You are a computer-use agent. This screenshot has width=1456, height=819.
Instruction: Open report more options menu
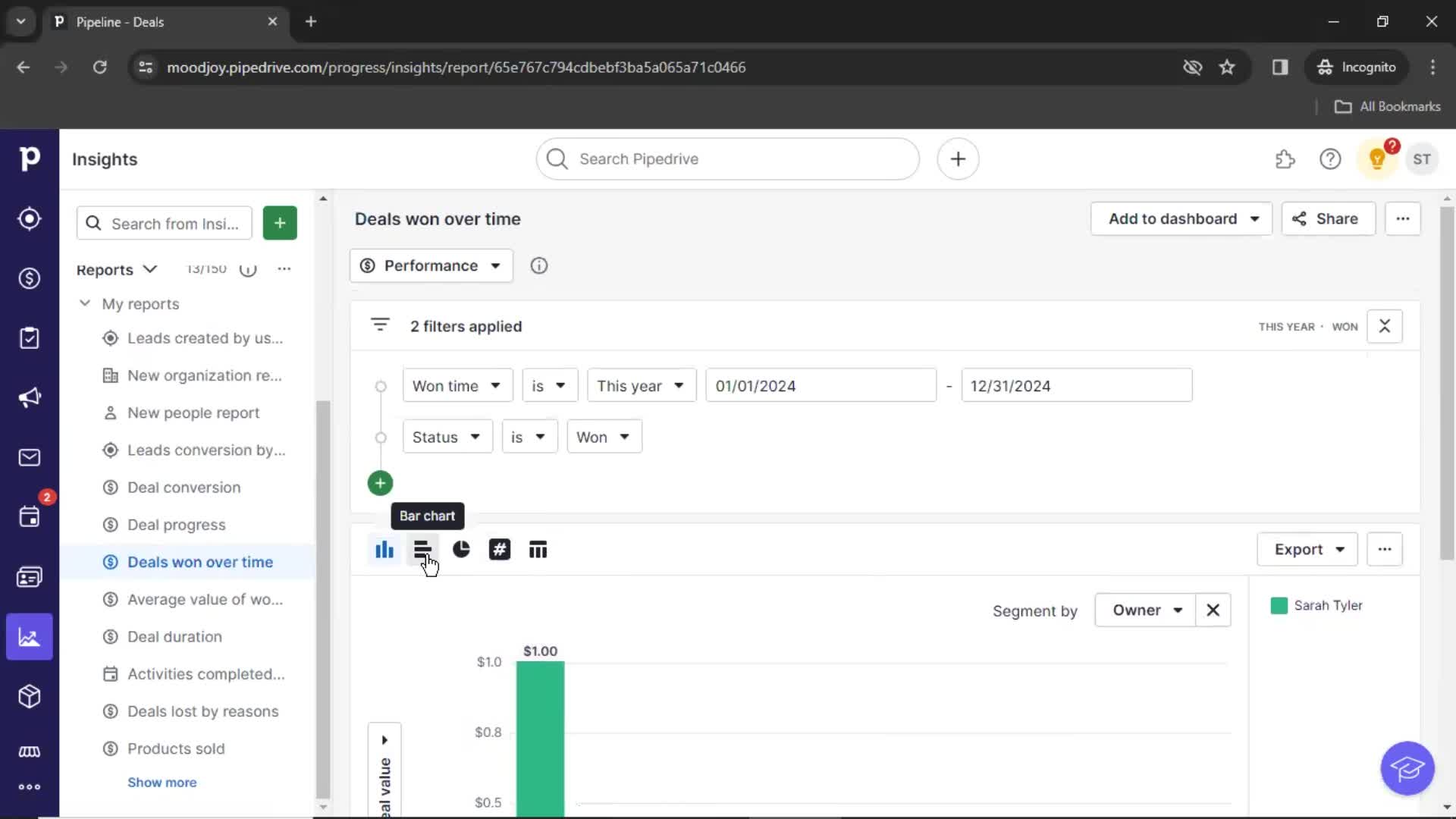(1403, 219)
